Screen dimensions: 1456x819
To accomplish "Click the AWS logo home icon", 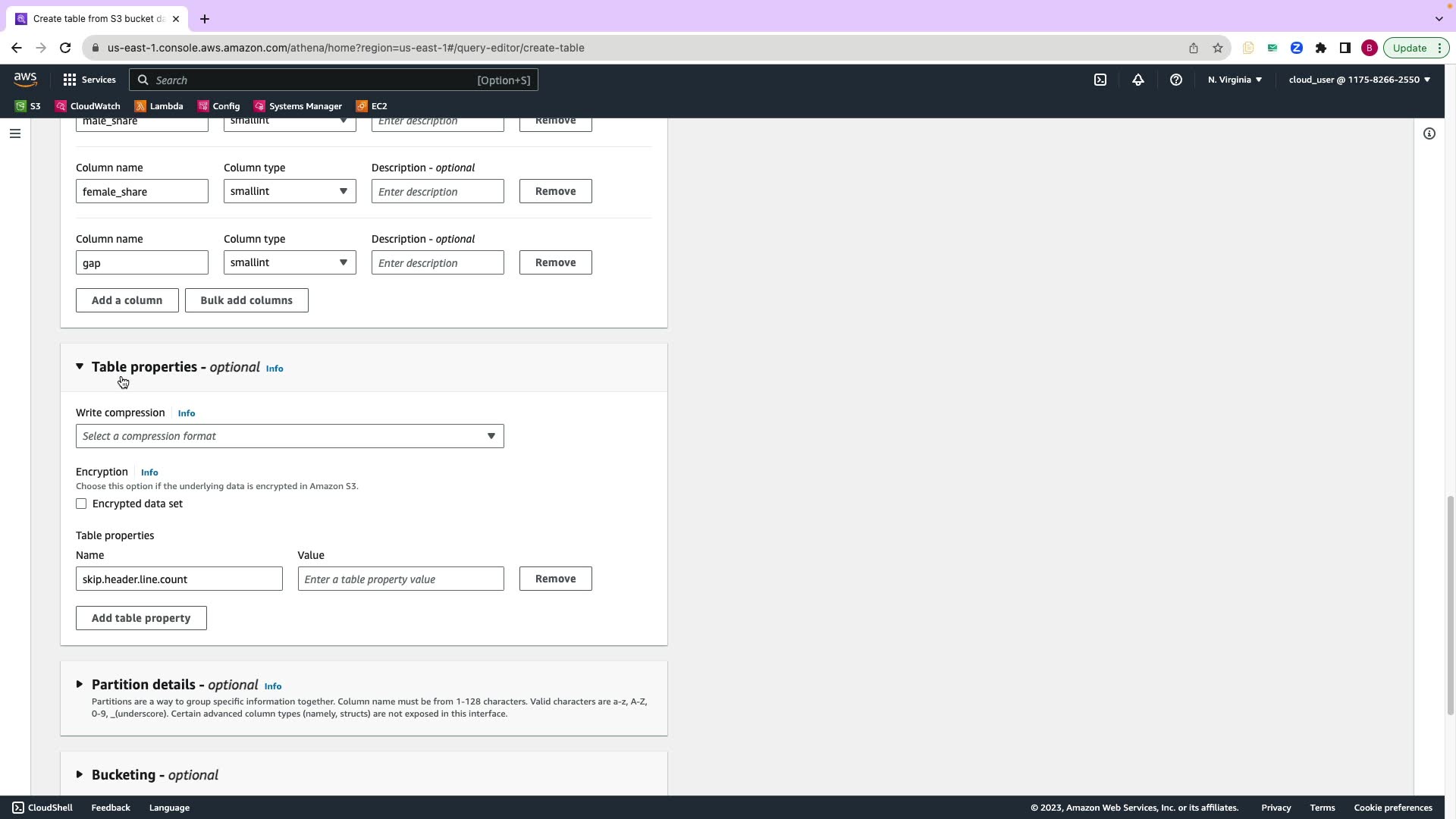I will (25, 80).
